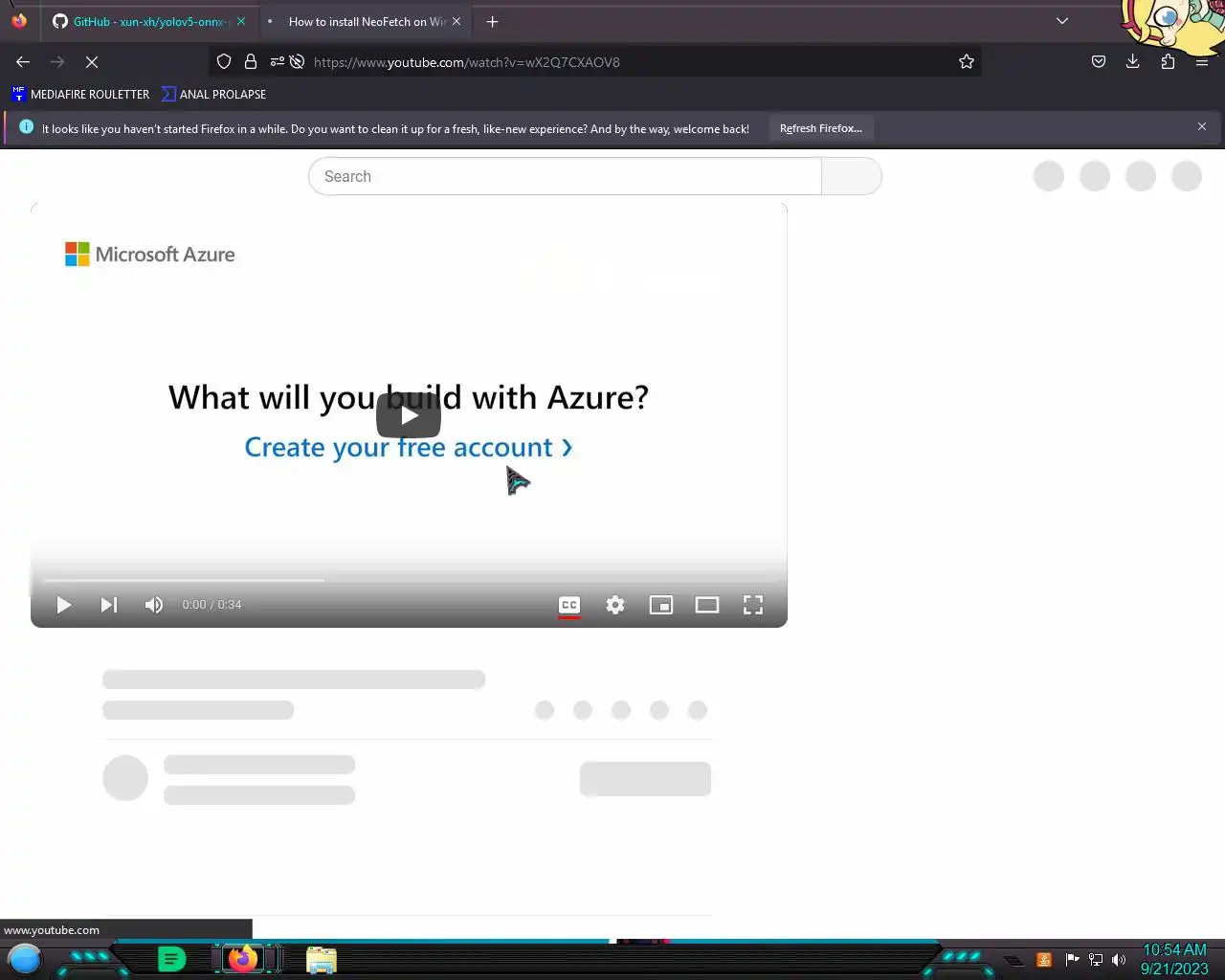Click the Firefox taskbar icon
The height and width of the screenshot is (980, 1225).
pyautogui.click(x=243, y=958)
